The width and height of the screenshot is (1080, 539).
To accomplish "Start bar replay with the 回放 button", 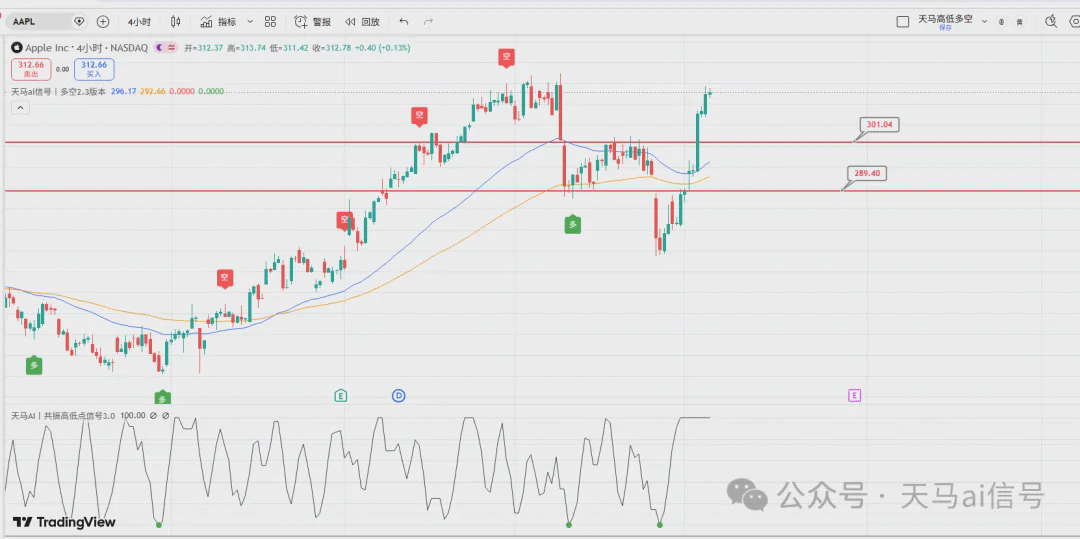I will click(362, 21).
